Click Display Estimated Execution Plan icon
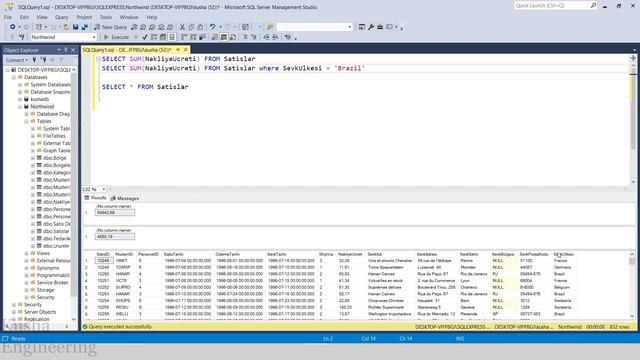Image resolution: width=640 pixels, height=360 pixels. coord(154,37)
